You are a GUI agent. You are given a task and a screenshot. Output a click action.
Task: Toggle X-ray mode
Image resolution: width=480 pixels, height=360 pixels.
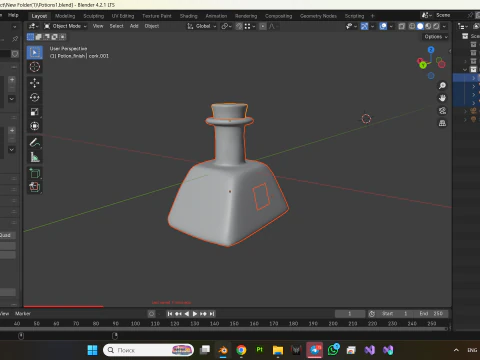coord(402,26)
